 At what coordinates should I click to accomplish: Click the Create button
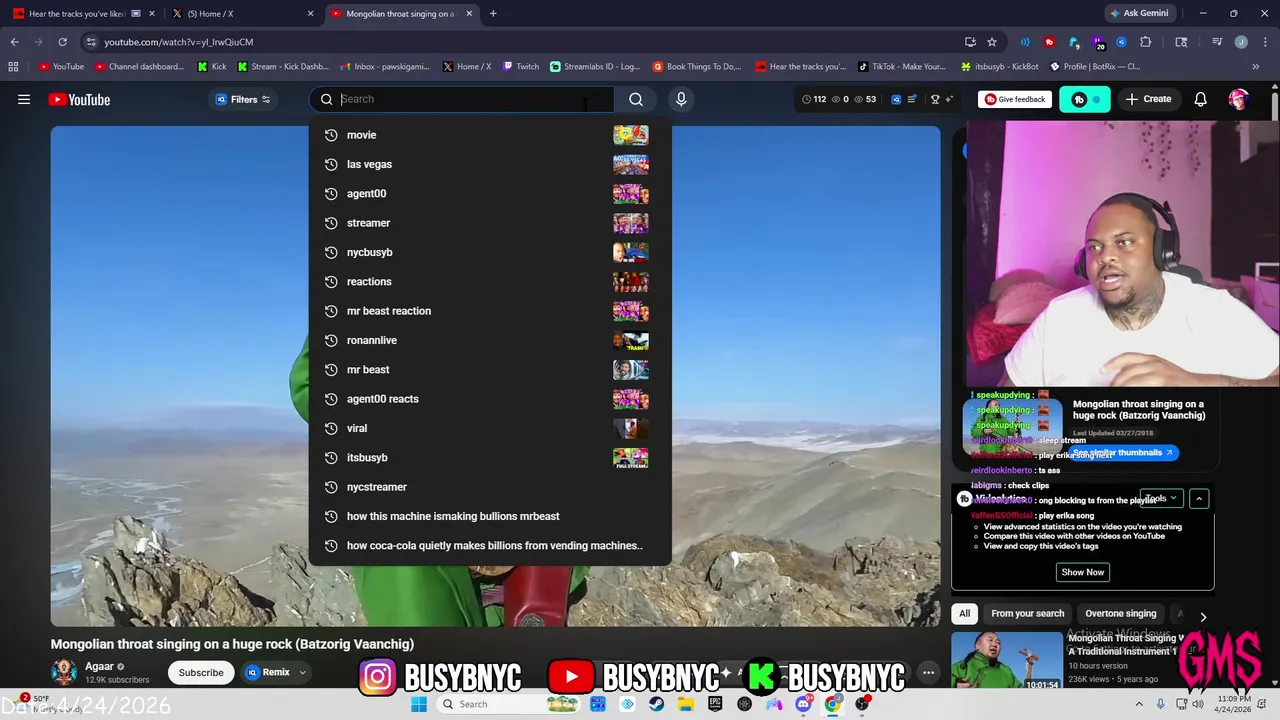click(x=1147, y=99)
